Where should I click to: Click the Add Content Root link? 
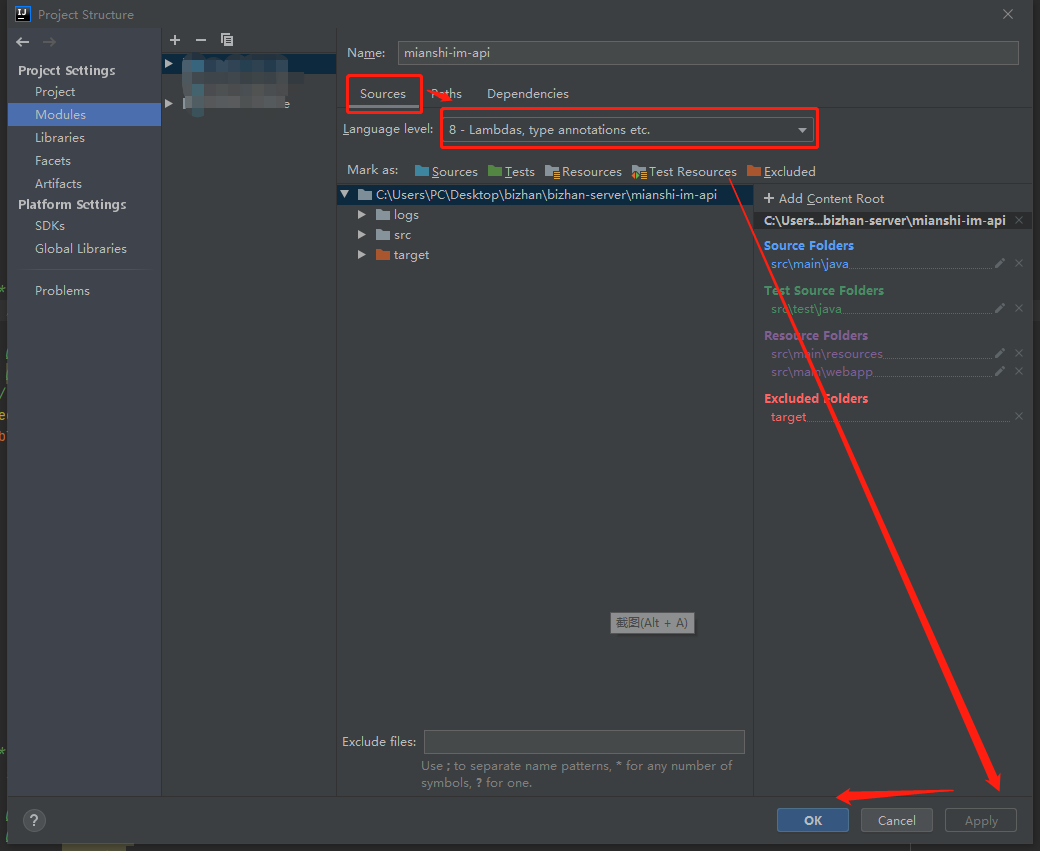pyautogui.click(x=823, y=198)
